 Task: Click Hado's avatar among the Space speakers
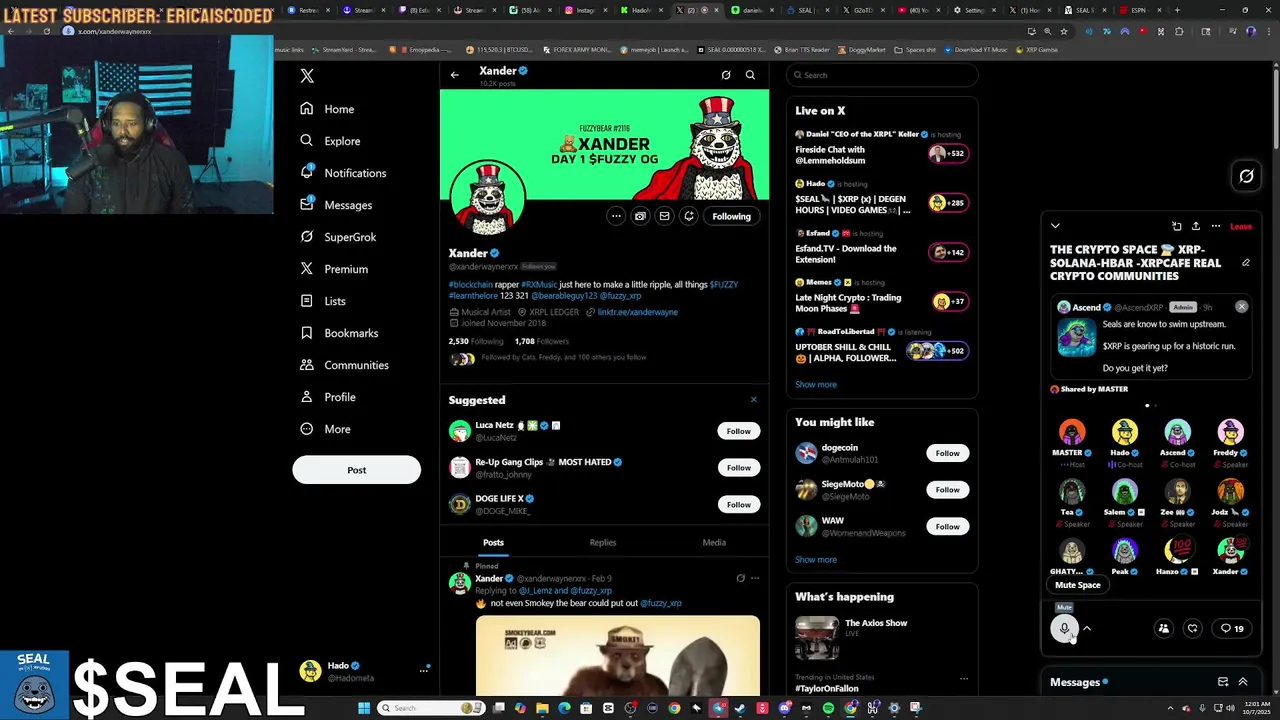1125,432
